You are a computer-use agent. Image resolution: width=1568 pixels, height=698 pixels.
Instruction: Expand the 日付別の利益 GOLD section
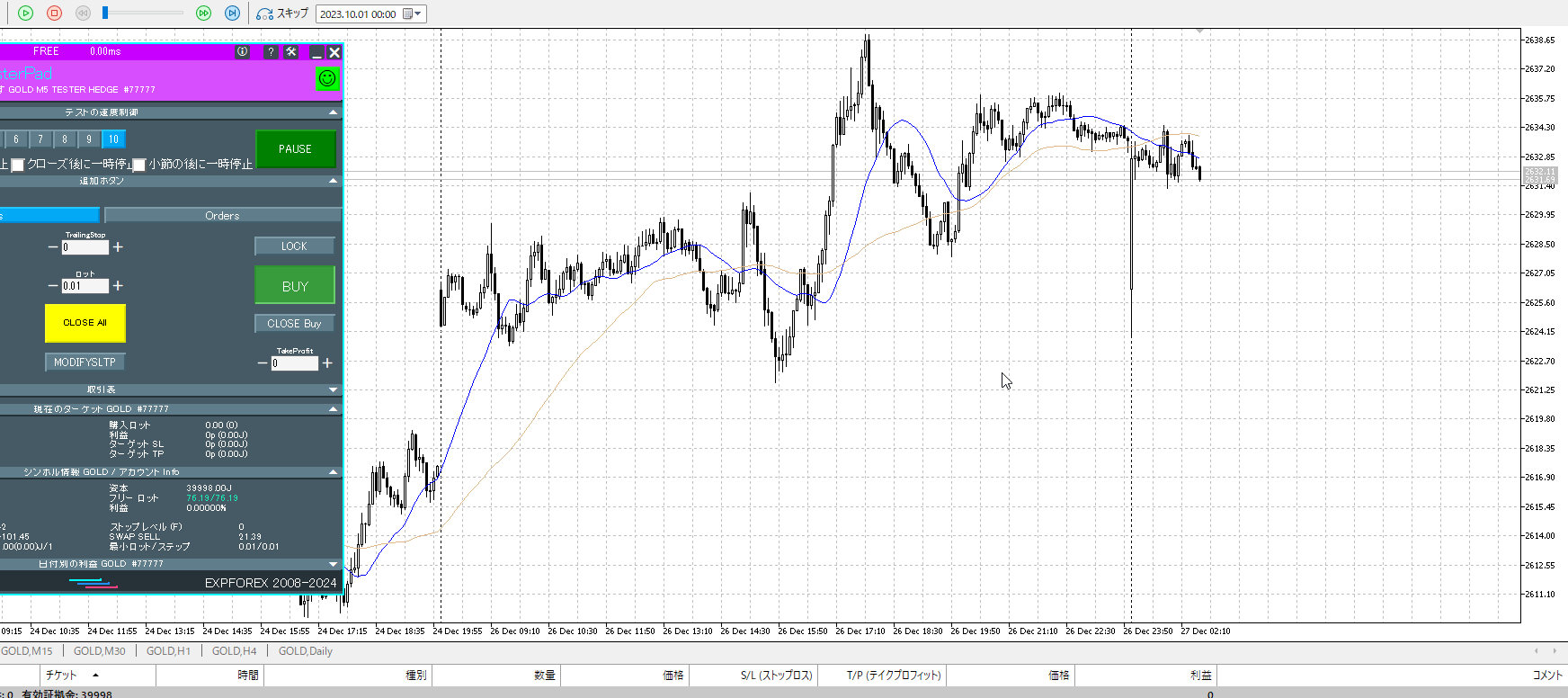(x=334, y=564)
